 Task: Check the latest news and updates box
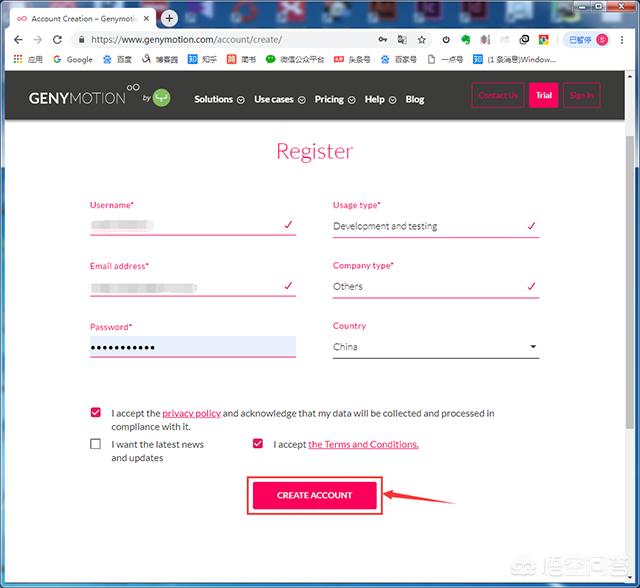point(96,444)
